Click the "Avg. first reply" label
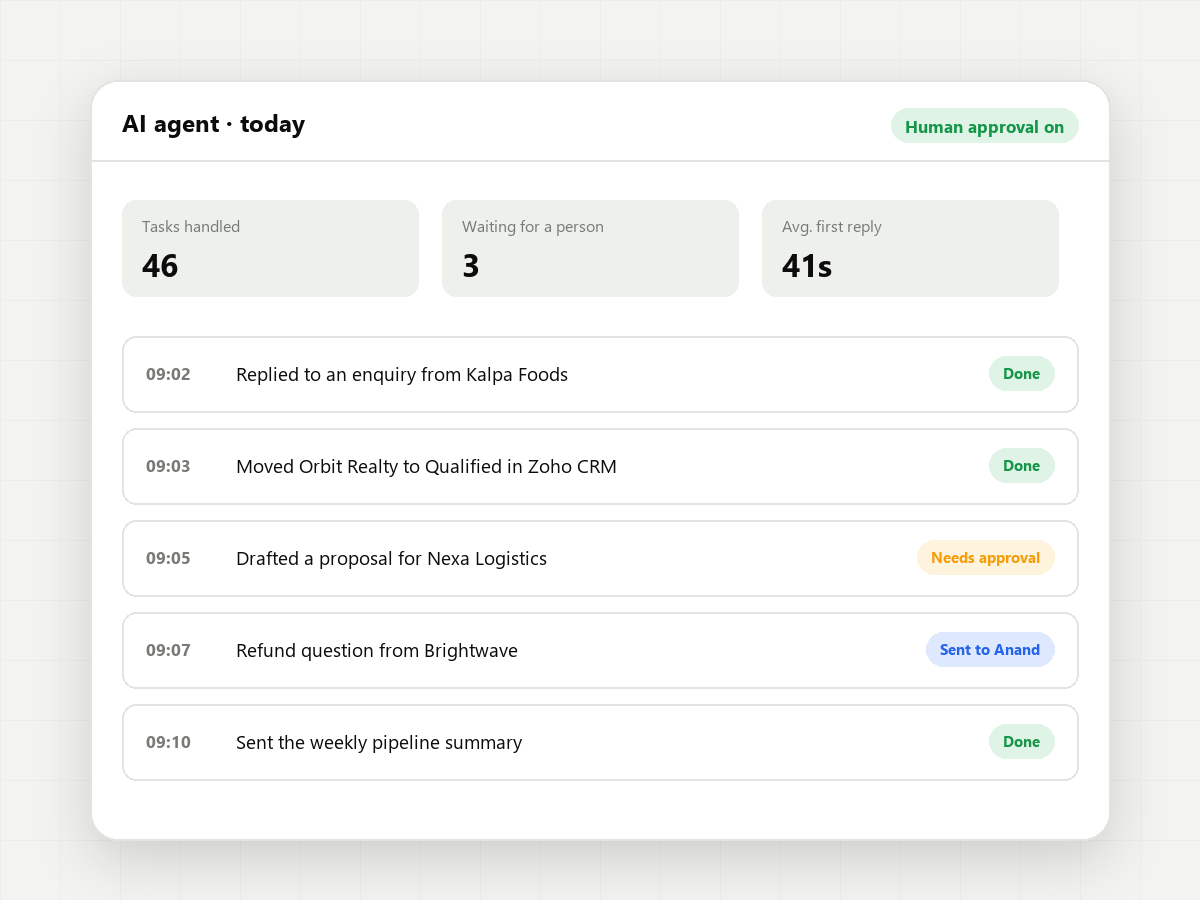 832,227
